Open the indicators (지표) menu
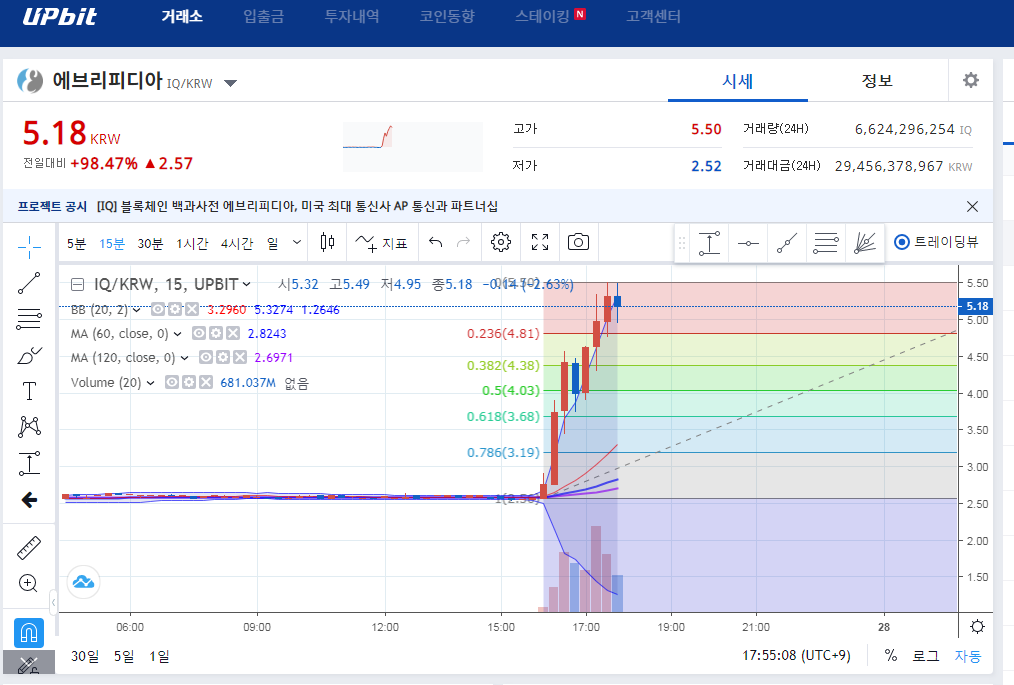The width and height of the screenshot is (1014, 685). tap(382, 243)
